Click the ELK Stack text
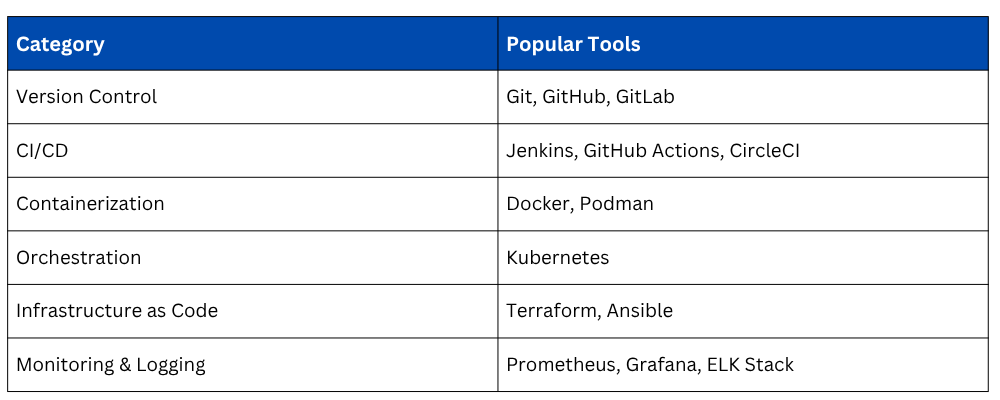 click(x=750, y=364)
